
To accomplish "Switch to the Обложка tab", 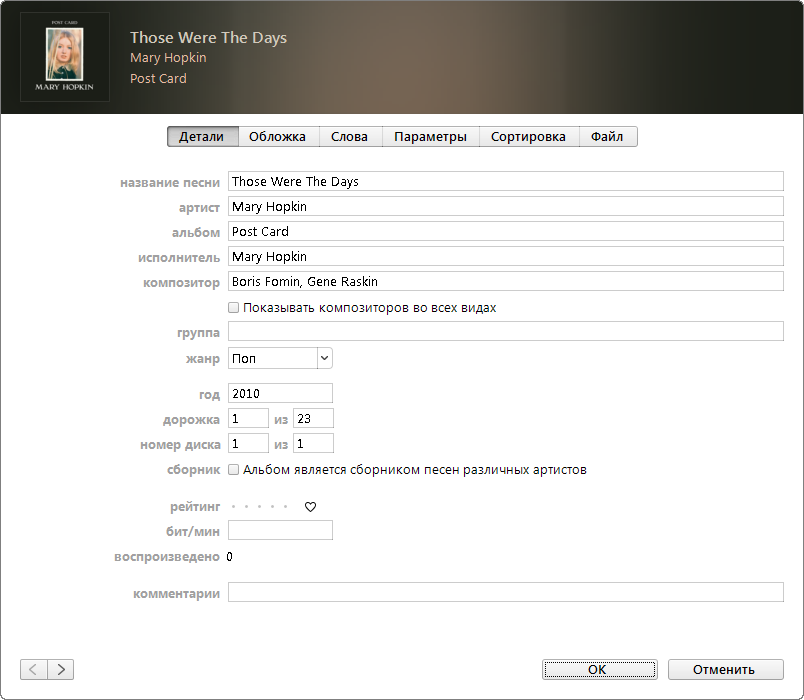I will tap(277, 137).
